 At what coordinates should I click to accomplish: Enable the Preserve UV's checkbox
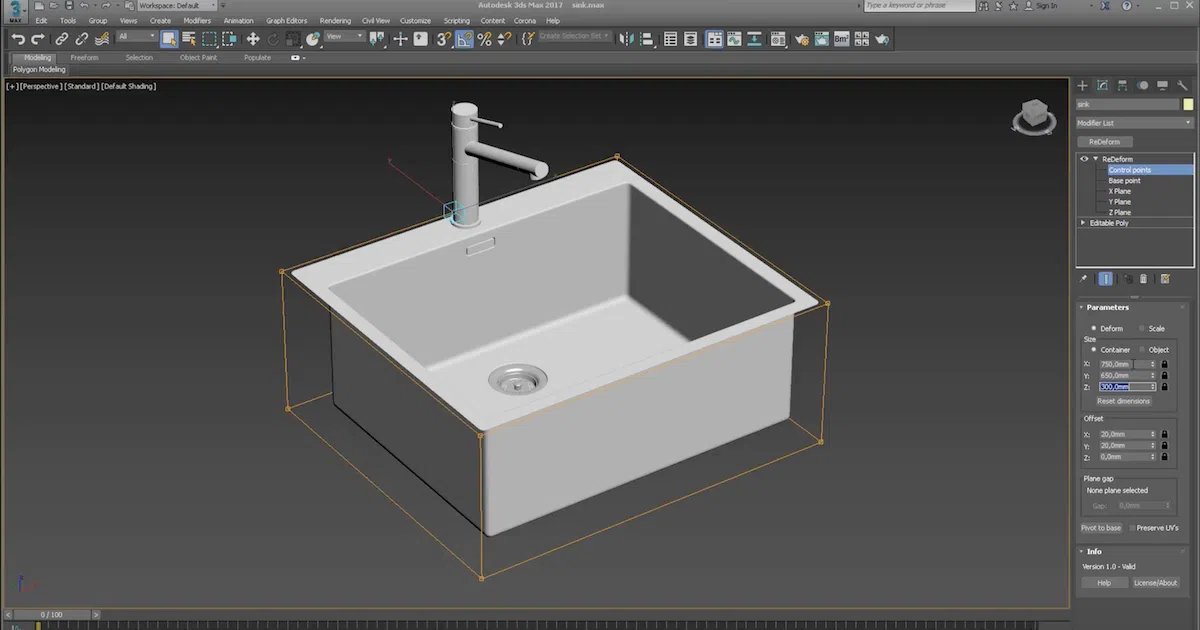(1132, 528)
